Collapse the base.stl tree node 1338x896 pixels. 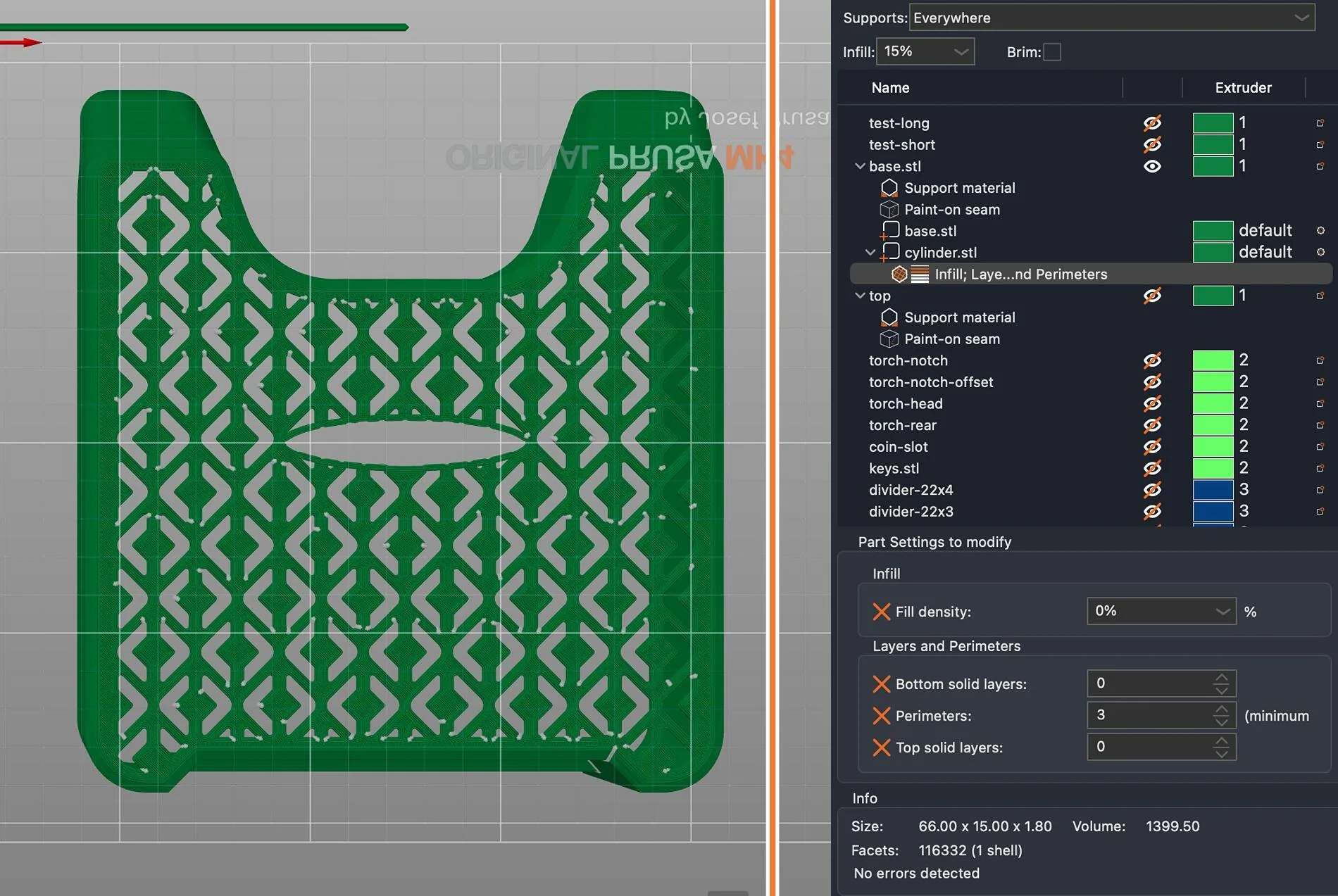[859, 166]
